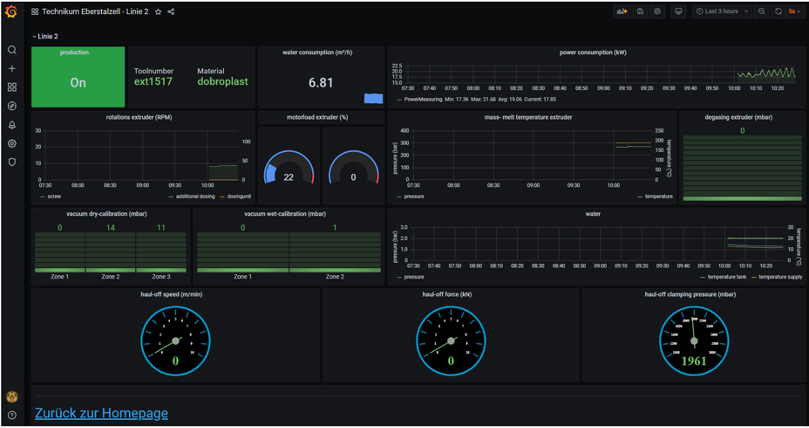Click the Add panel toolbar button
Image resolution: width=809 pixels, height=428 pixels.
pos(622,12)
